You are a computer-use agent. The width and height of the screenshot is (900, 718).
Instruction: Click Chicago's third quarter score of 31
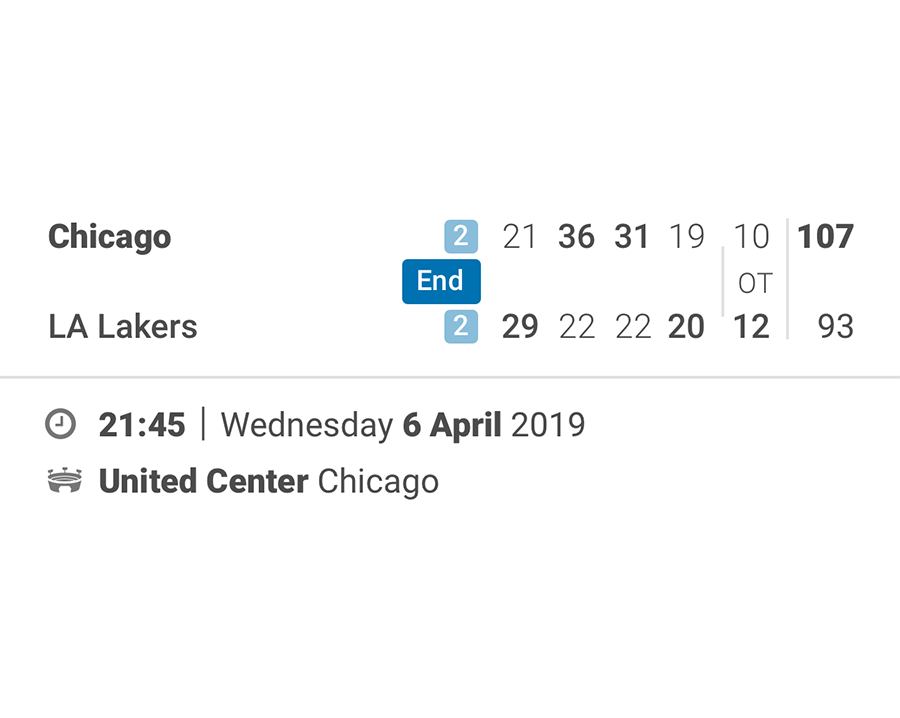click(x=632, y=237)
